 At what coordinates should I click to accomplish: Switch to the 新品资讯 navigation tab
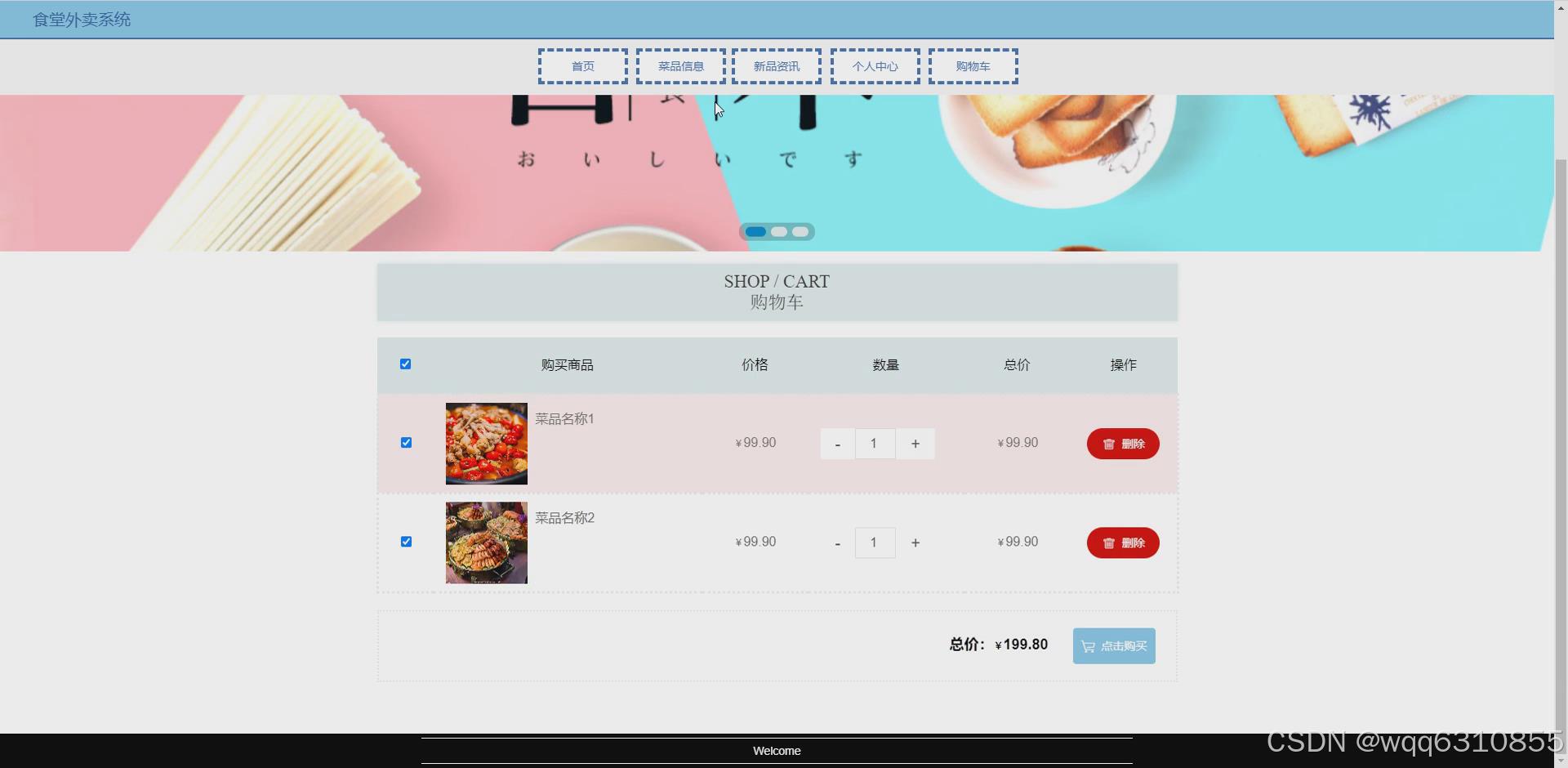(x=777, y=66)
